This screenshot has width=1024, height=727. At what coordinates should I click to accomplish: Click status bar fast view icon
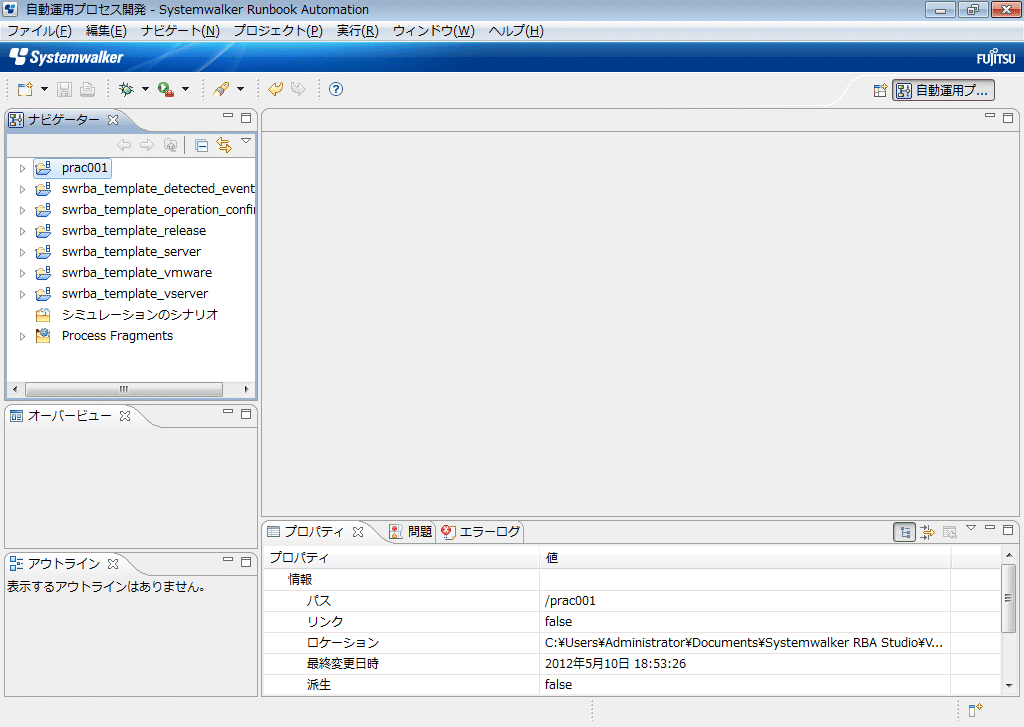click(976, 710)
